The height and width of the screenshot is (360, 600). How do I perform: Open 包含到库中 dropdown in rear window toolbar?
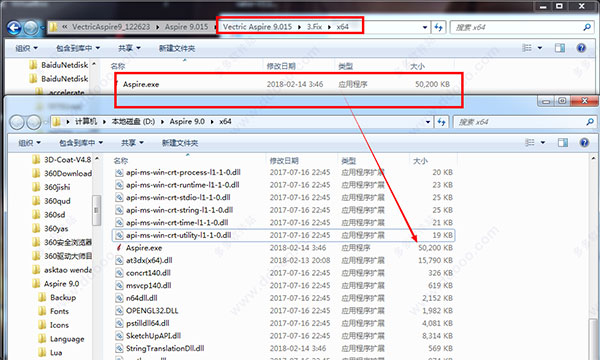pos(78,48)
